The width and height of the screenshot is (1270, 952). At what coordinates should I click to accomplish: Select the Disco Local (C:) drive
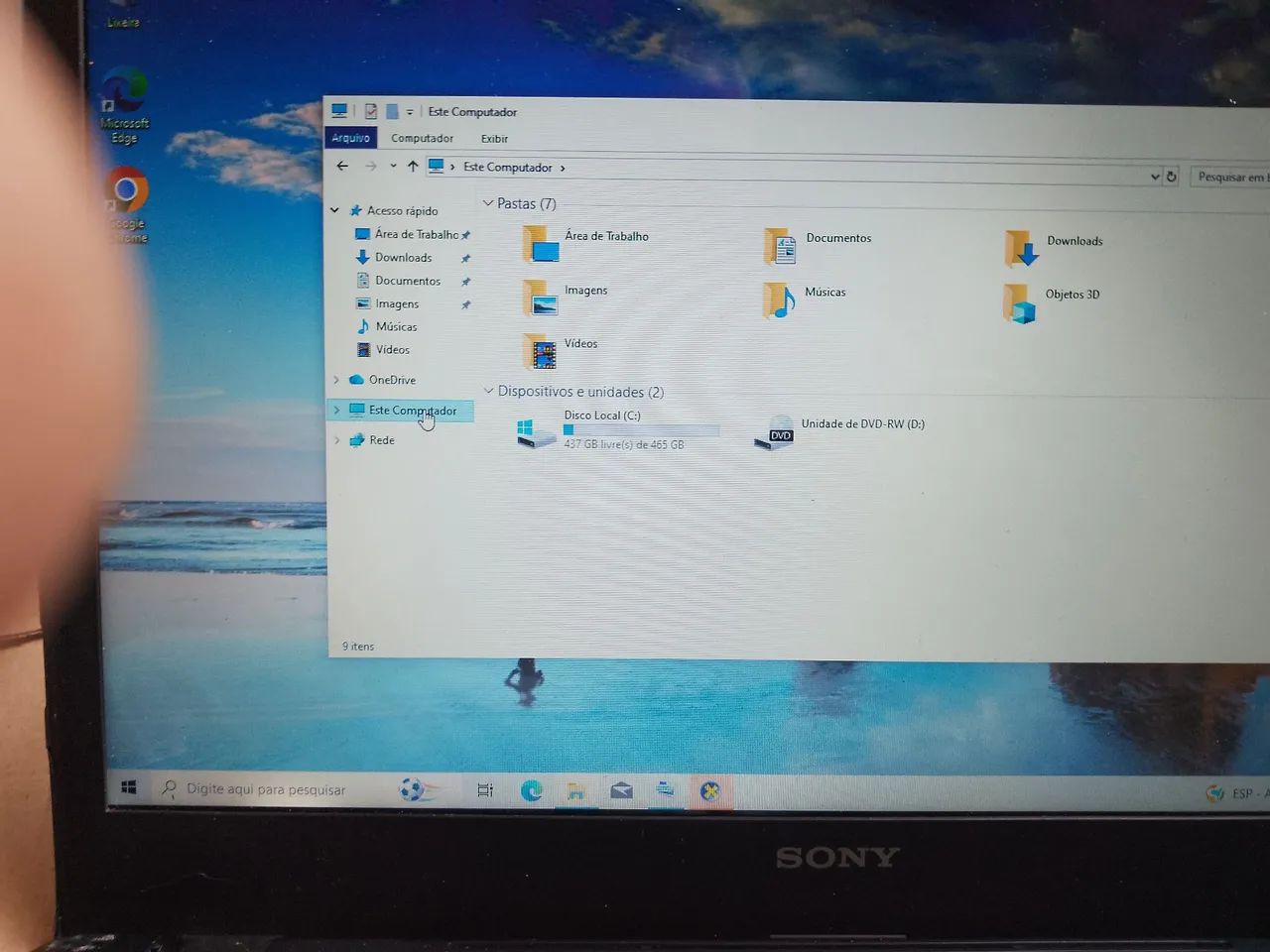click(x=618, y=430)
